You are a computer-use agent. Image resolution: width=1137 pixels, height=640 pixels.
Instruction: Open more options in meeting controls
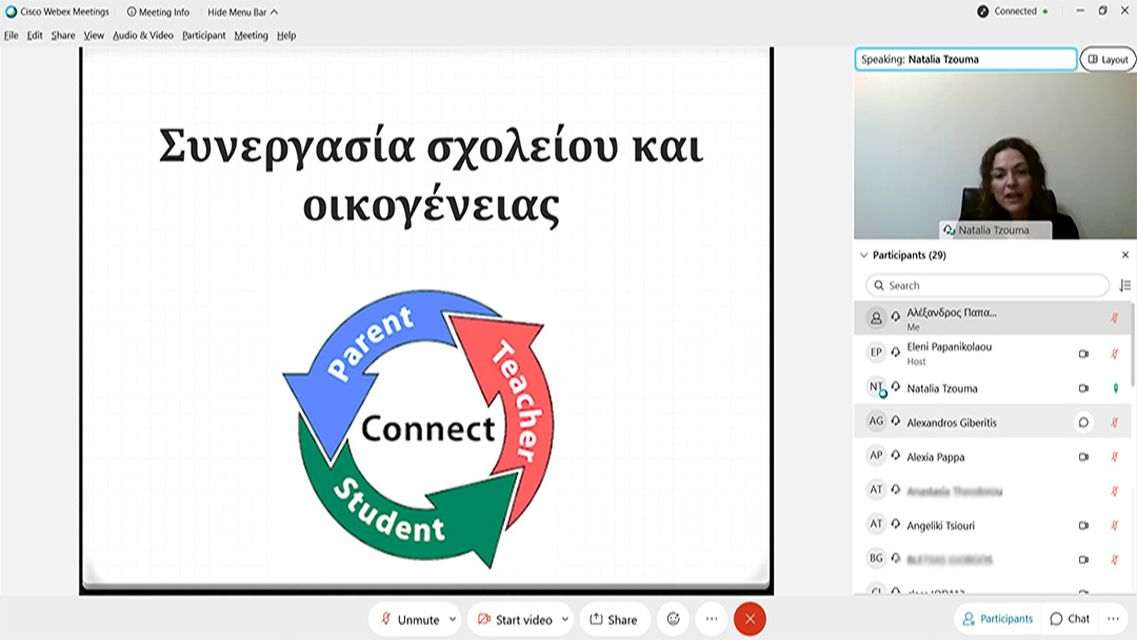(x=711, y=619)
